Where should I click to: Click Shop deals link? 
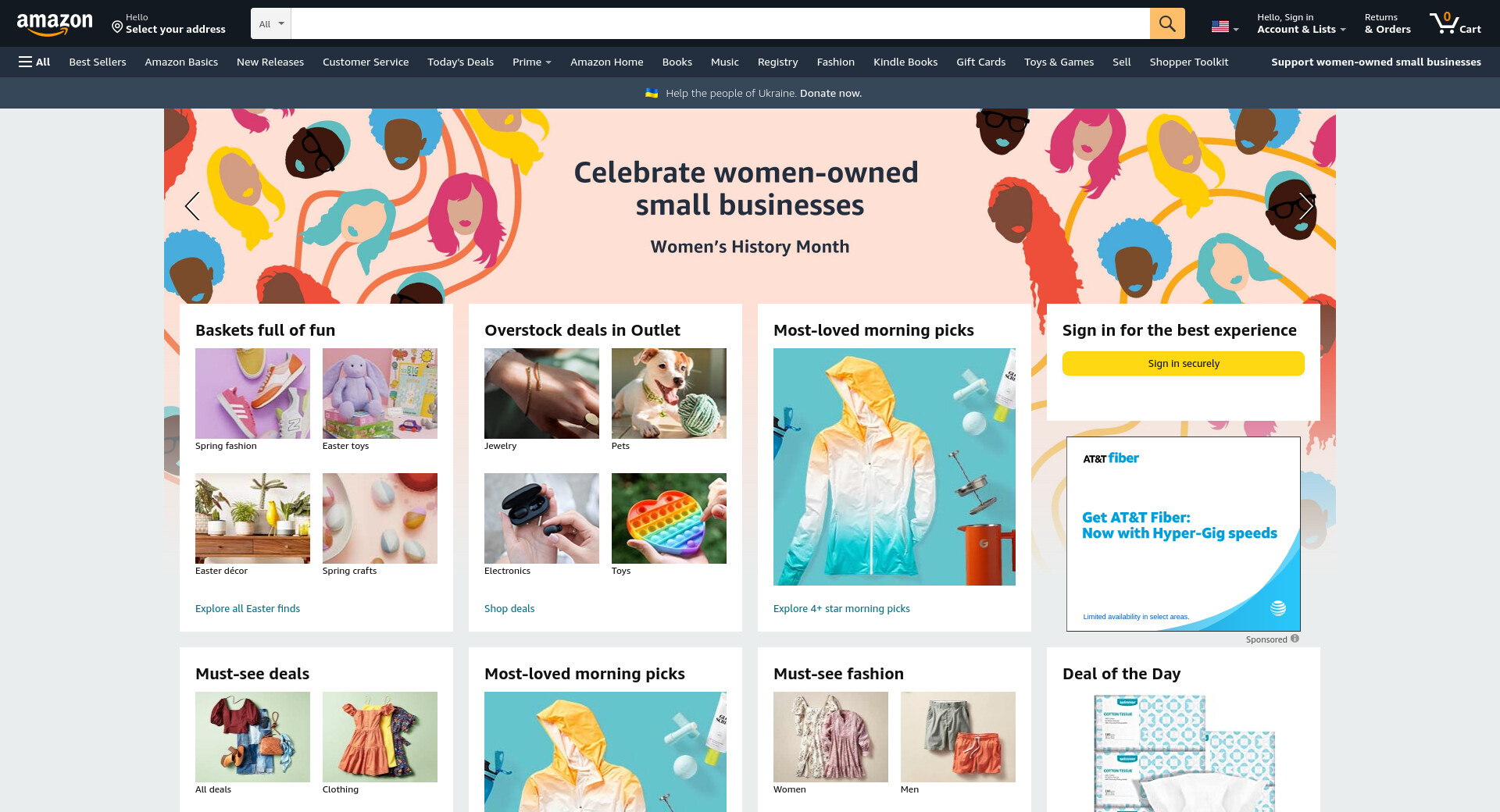click(509, 608)
